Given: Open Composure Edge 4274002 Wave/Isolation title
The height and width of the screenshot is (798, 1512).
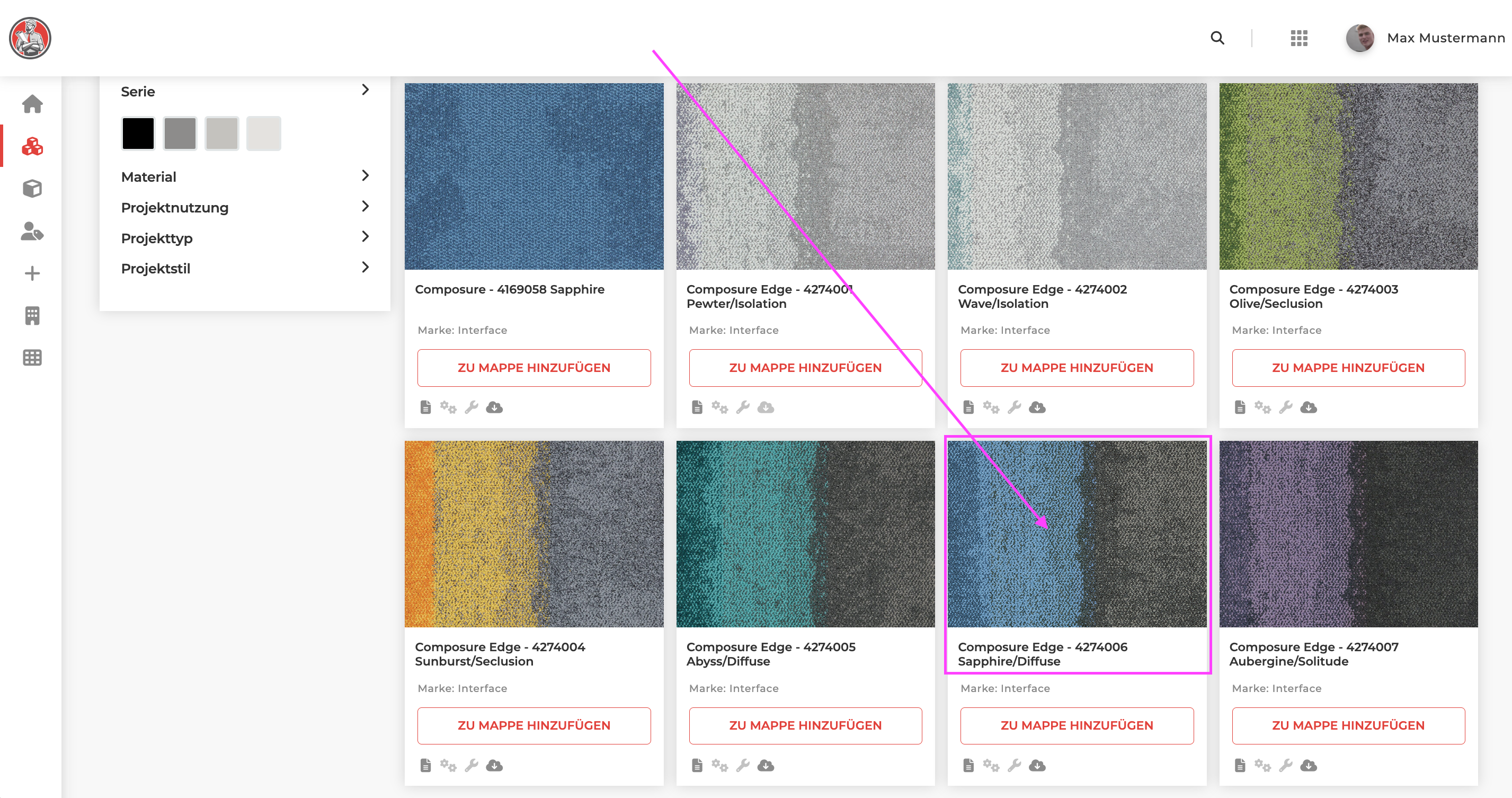Looking at the screenshot, I should pyautogui.click(x=1042, y=297).
